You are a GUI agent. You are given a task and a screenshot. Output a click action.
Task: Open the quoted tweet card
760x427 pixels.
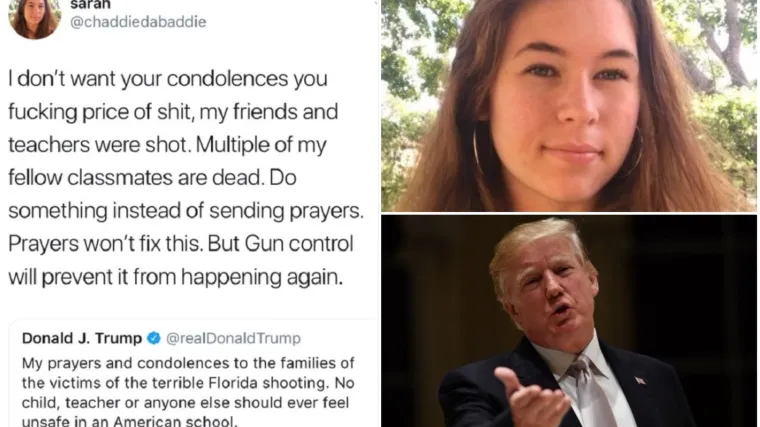coord(194,373)
